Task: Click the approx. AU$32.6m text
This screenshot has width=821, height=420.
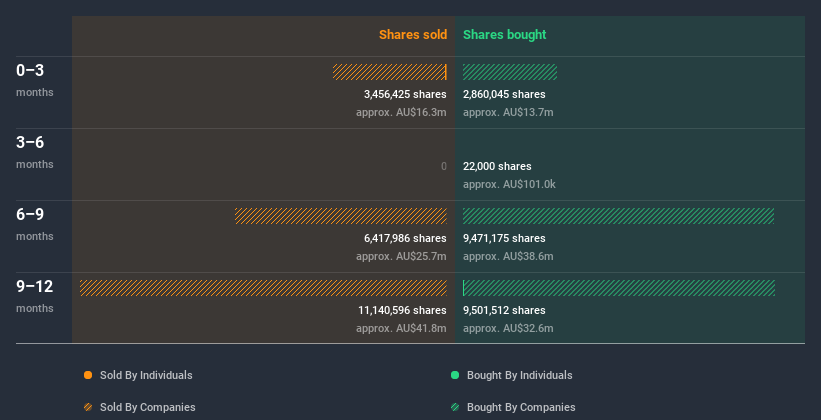Action: [508, 329]
